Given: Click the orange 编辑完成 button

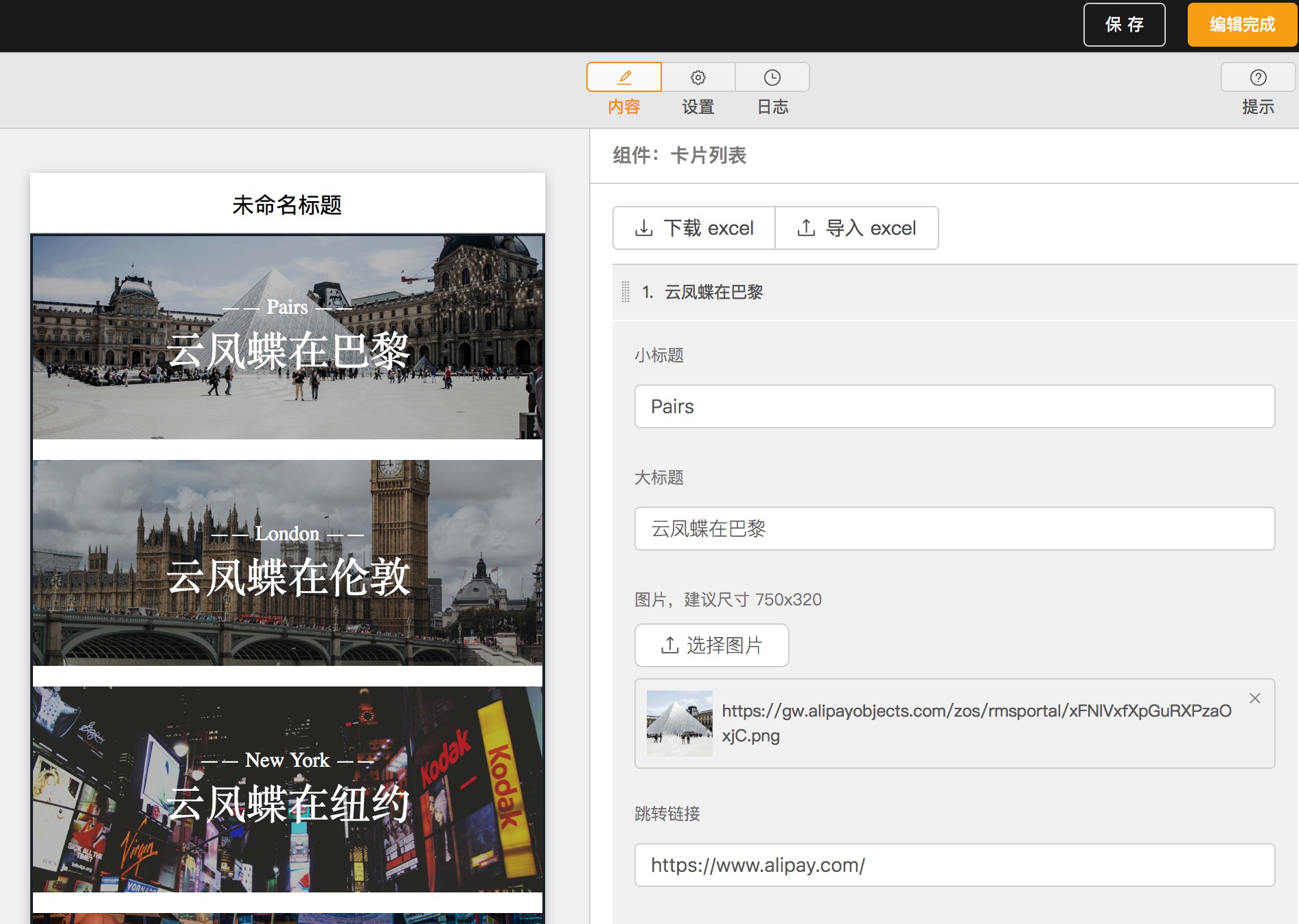Looking at the screenshot, I should click(1243, 25).
